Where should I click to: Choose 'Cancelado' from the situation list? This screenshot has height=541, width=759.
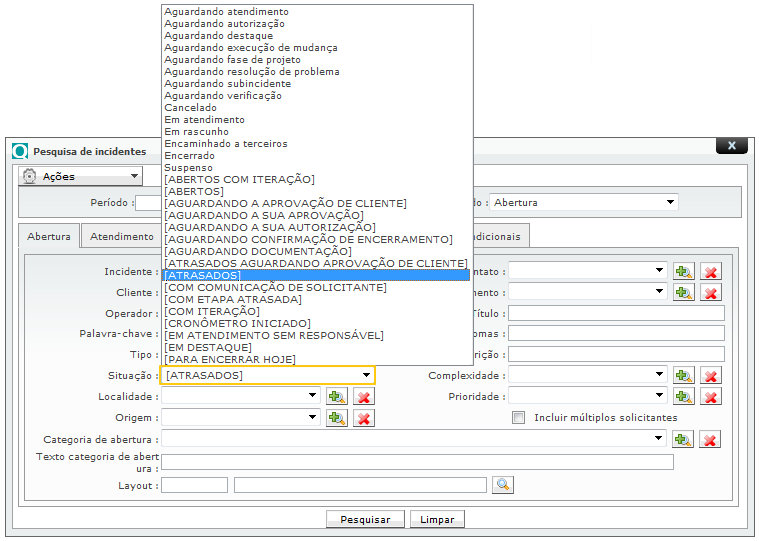tap(191, 108)
